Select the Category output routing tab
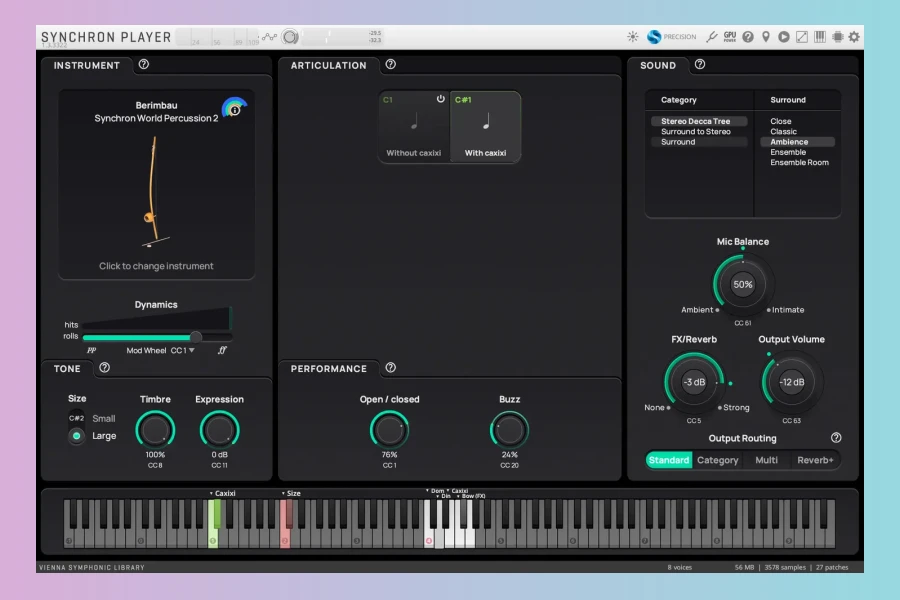Screen dimensions: 900x600 pyautogui.click(x=717, y=460)
